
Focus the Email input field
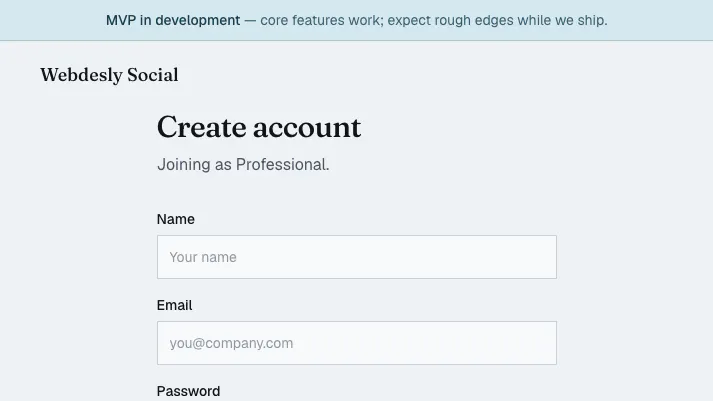pos(356,343)
